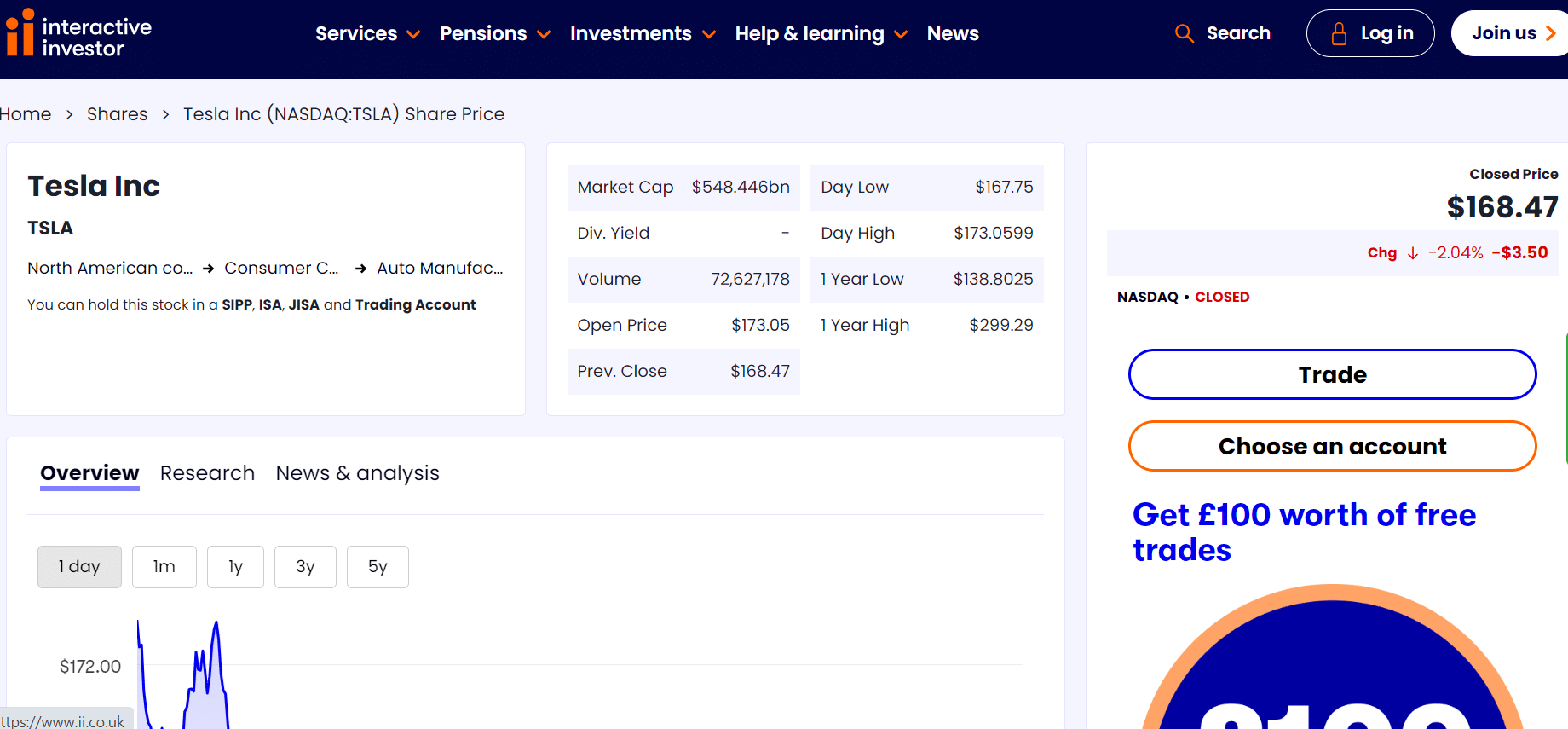Click the Tesla Inc heading
This screenshot has width=1568, height=729.
pos(94,186)
